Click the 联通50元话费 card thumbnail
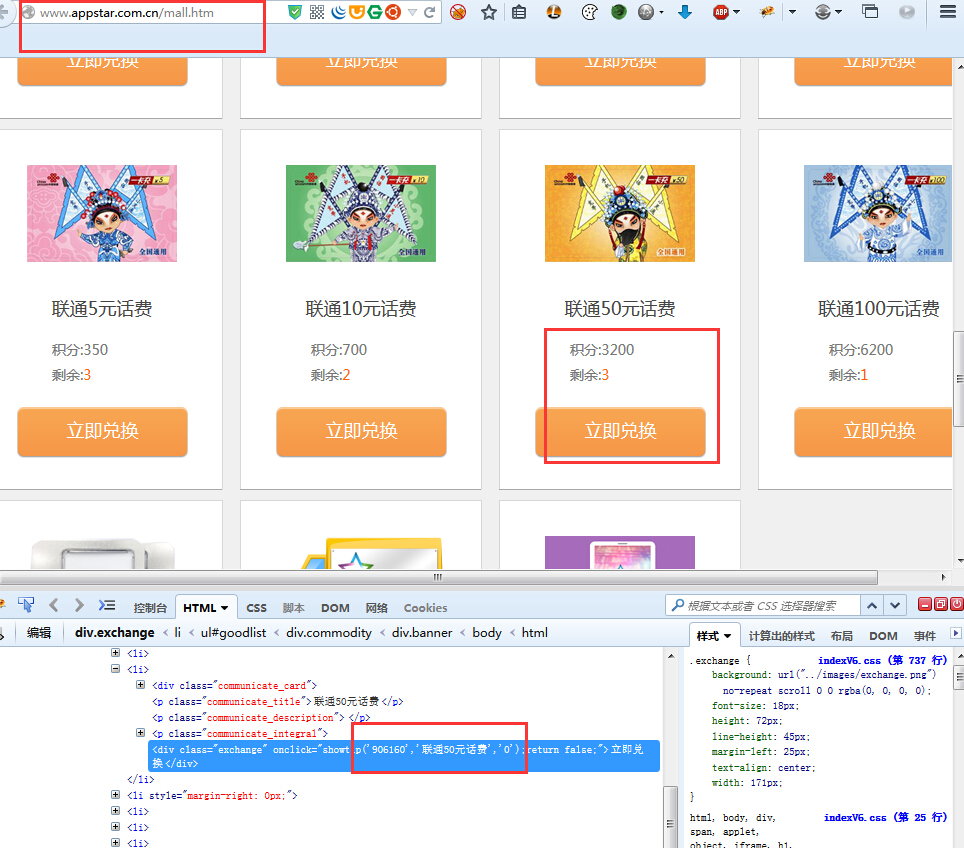The image size is (964, 848). point(620,213)
